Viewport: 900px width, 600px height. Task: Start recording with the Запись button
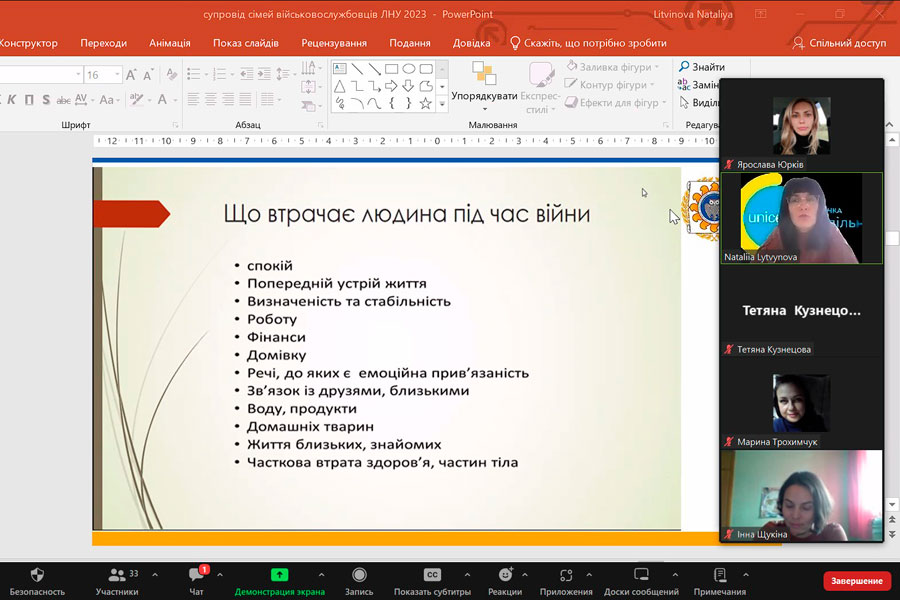(x=359, y=575)
